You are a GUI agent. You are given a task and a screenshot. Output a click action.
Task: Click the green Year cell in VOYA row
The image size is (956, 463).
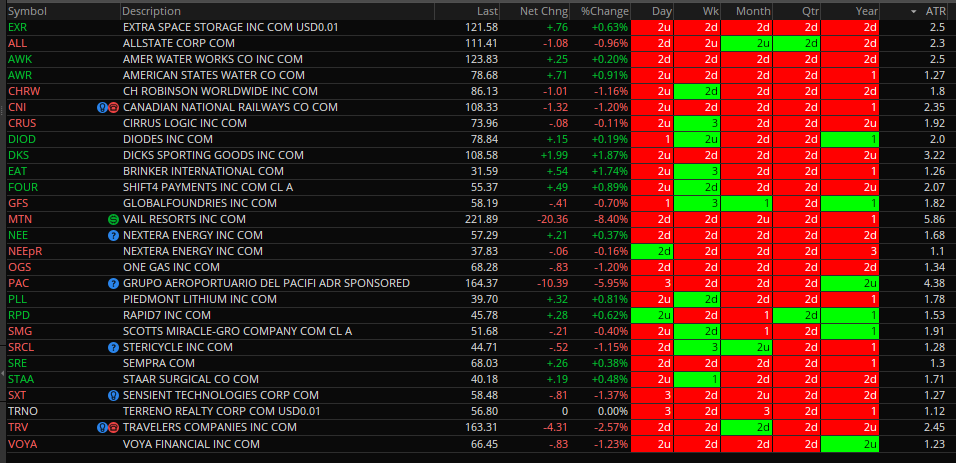point(850,444)
